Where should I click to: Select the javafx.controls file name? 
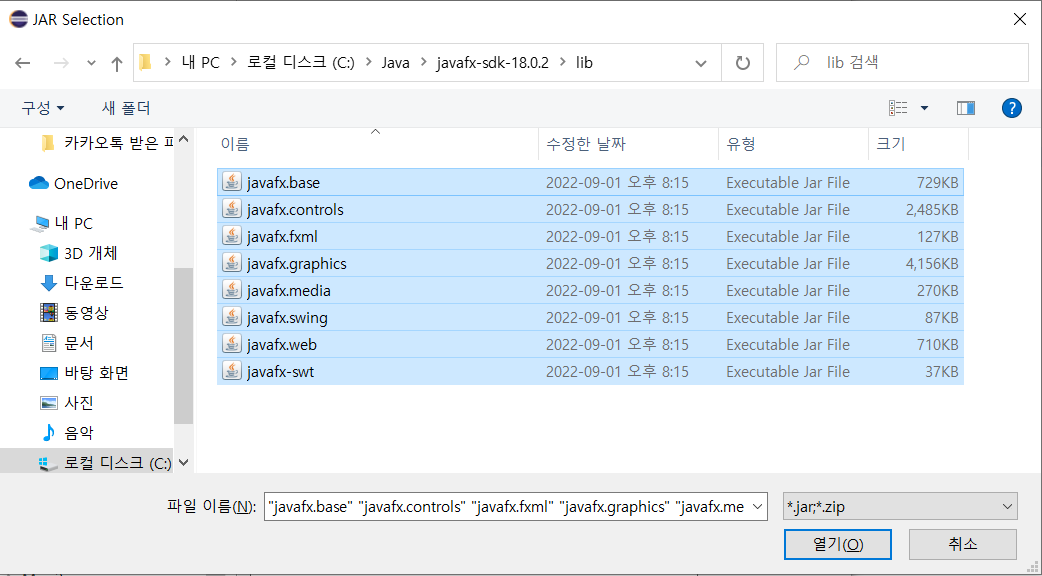point(295,210)
